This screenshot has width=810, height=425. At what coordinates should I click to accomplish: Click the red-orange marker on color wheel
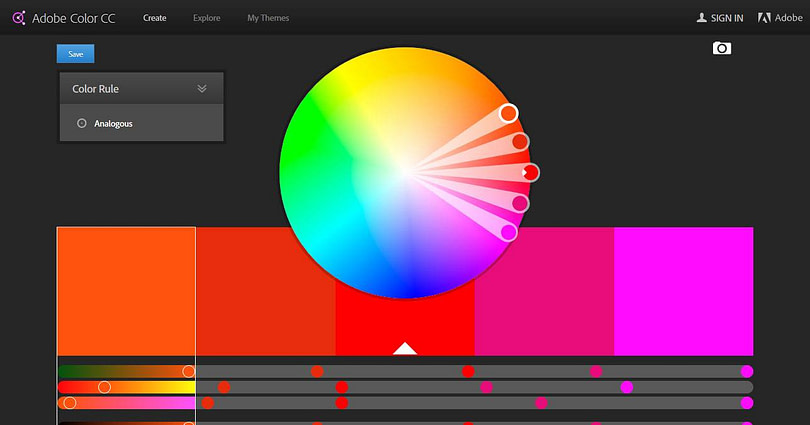(x=520, y=141)
